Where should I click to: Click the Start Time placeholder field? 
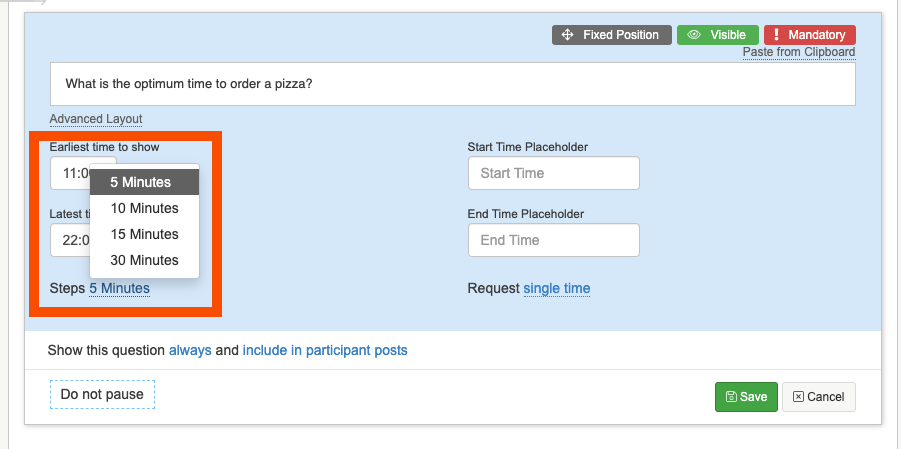553,173
